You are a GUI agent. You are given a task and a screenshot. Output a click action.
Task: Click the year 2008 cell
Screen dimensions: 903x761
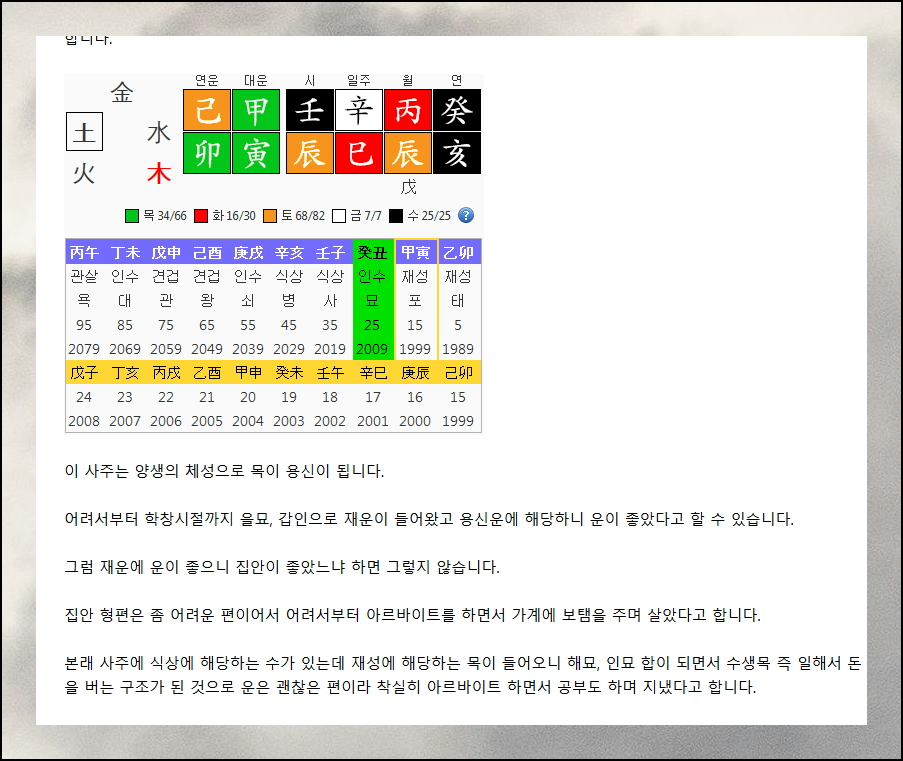coord(84,421)
